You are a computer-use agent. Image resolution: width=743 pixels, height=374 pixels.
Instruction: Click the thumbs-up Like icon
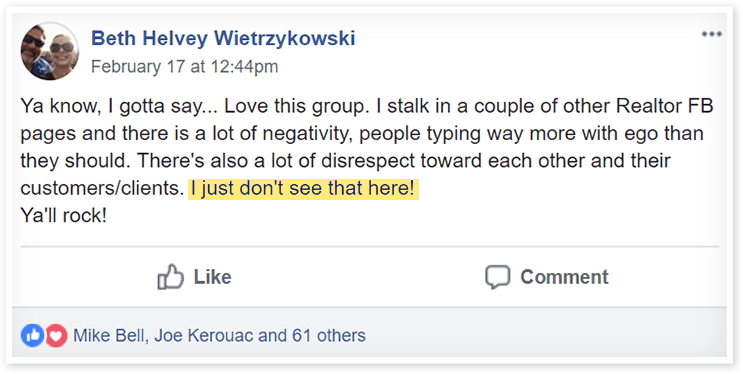pos(170,277)
